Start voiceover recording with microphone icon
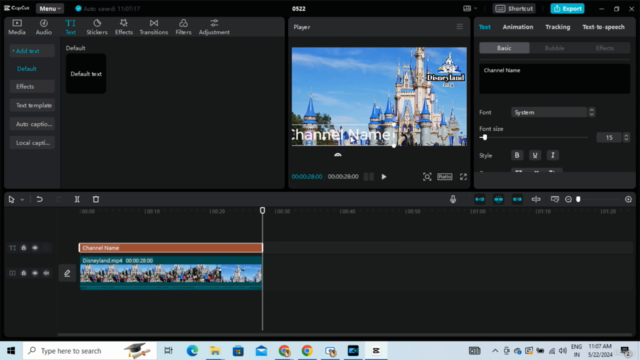Viewport: 640px width, 360px height. 453,199
